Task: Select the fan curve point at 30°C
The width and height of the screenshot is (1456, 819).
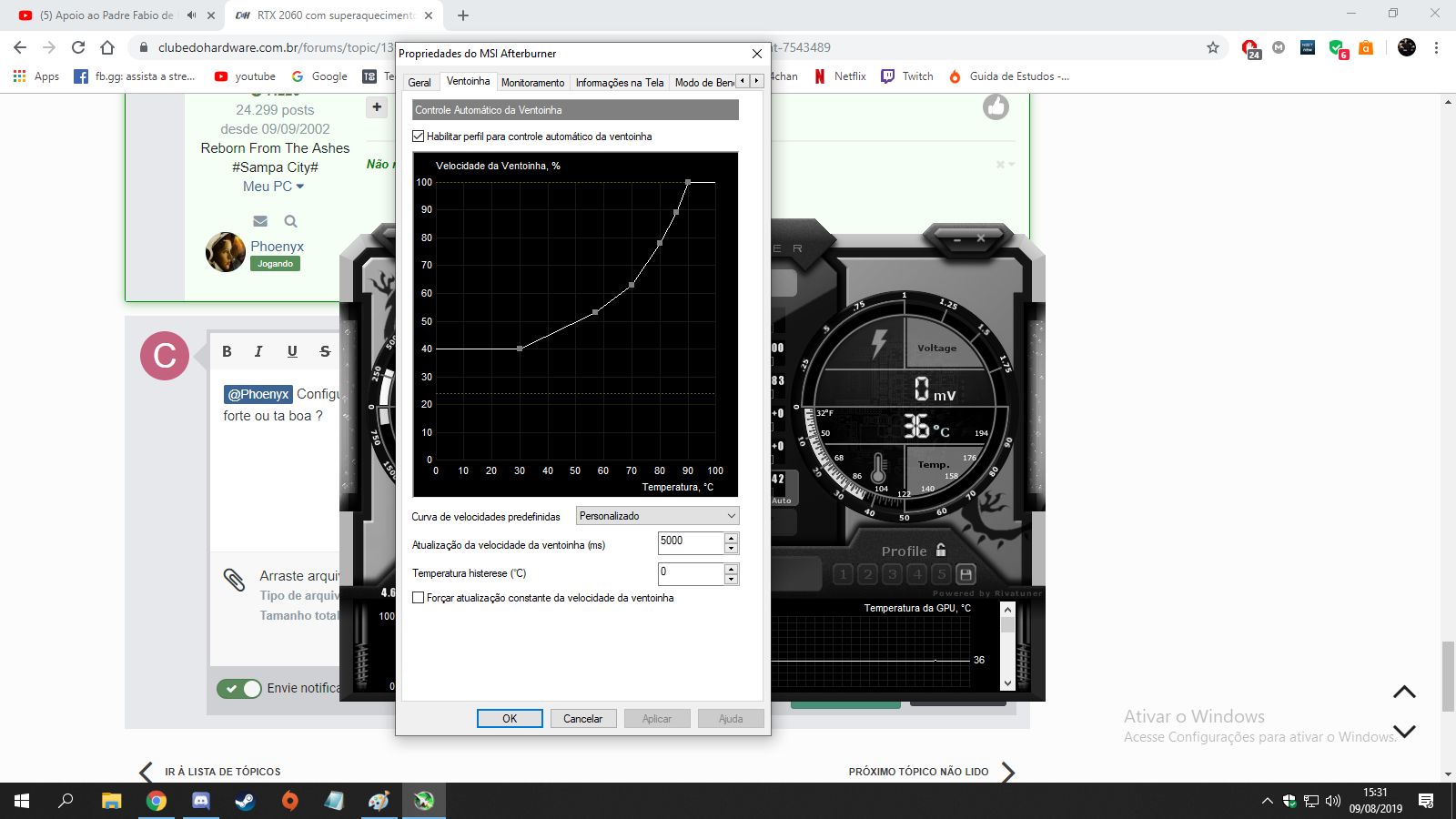Action: tap(520, 349)
